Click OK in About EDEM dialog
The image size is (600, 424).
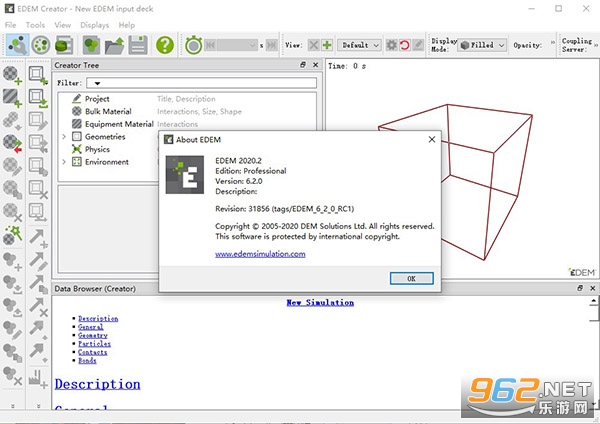411,279
